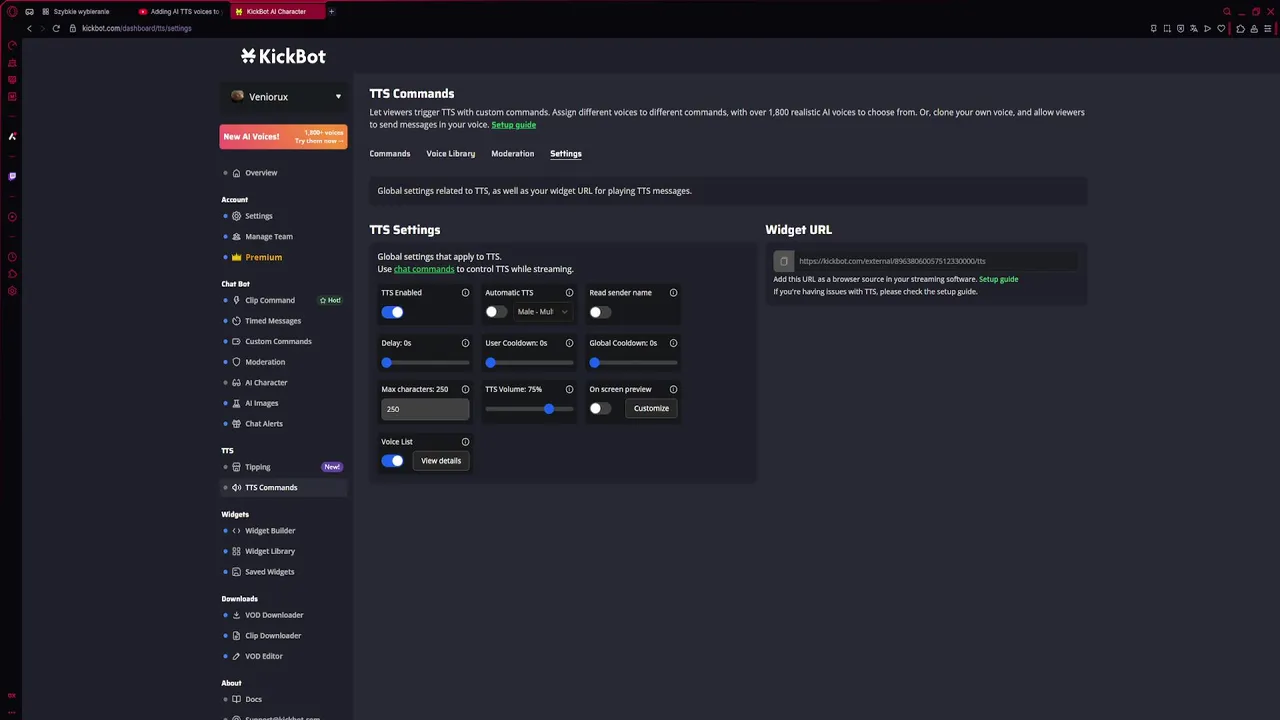The height and width of the screenshot is (720, 1280).
Task: Open the chat commands link
Action: pyautogui.click(x=424, y=269)
